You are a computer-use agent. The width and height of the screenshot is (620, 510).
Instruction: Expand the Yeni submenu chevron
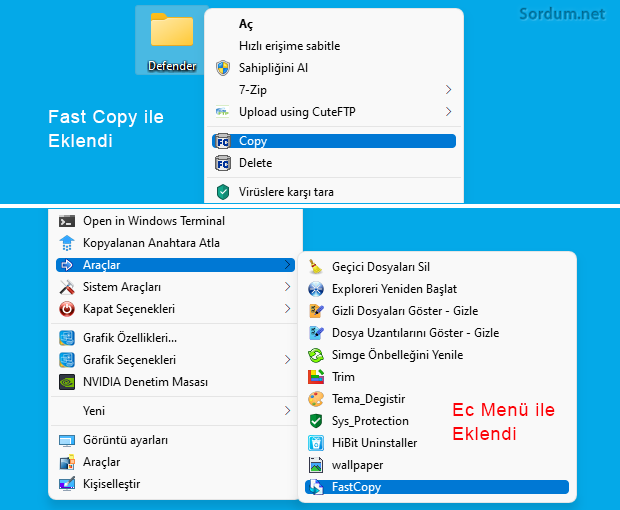tap(287, 410)
